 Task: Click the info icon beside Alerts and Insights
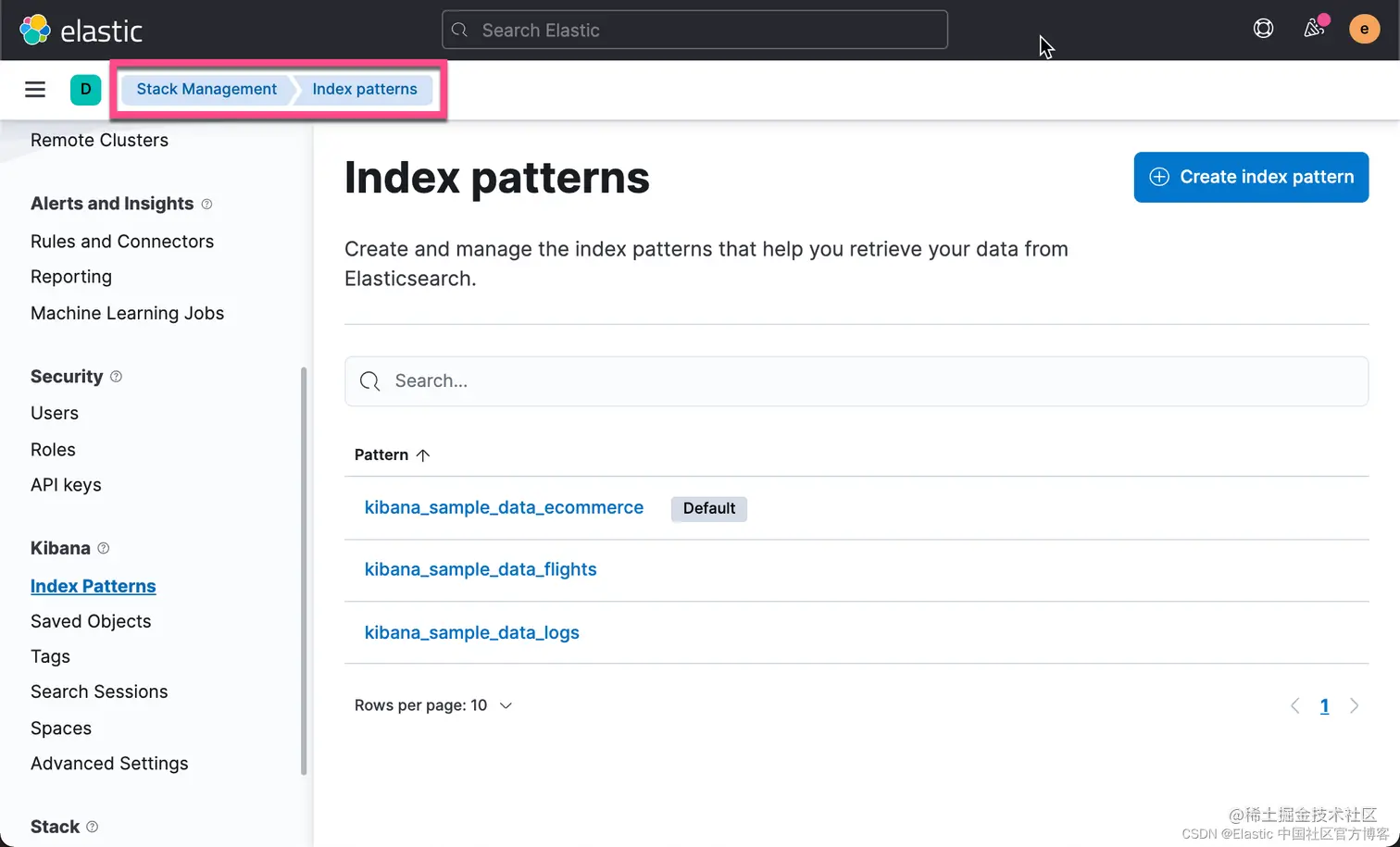point(206,204)
